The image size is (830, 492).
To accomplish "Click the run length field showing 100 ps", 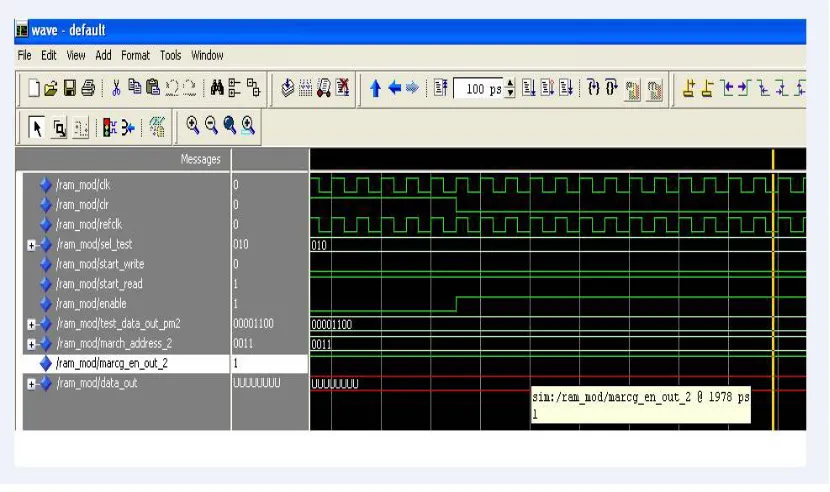I will [479, 88].
